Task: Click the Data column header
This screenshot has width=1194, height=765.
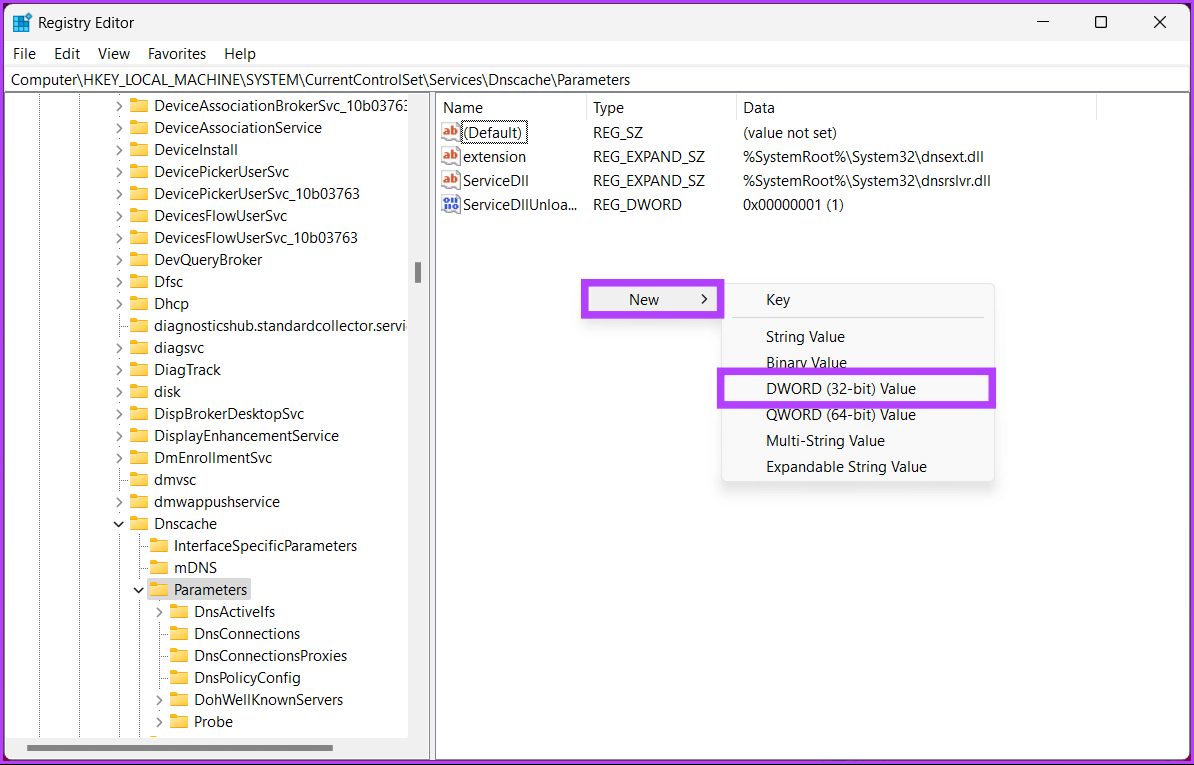Action: click(x=916, y=108)
